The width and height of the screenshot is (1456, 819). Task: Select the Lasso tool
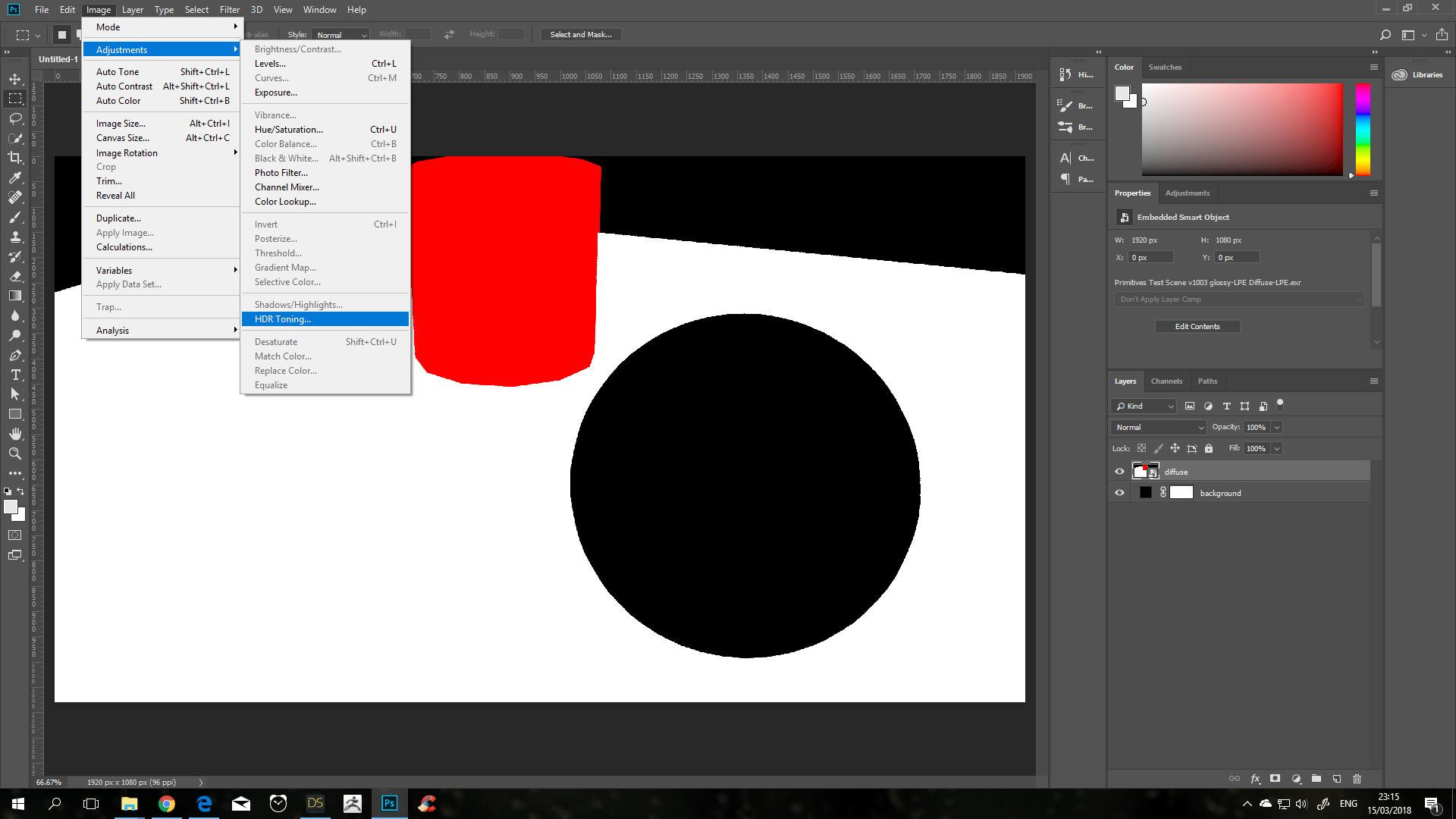(x=15, y=118)
